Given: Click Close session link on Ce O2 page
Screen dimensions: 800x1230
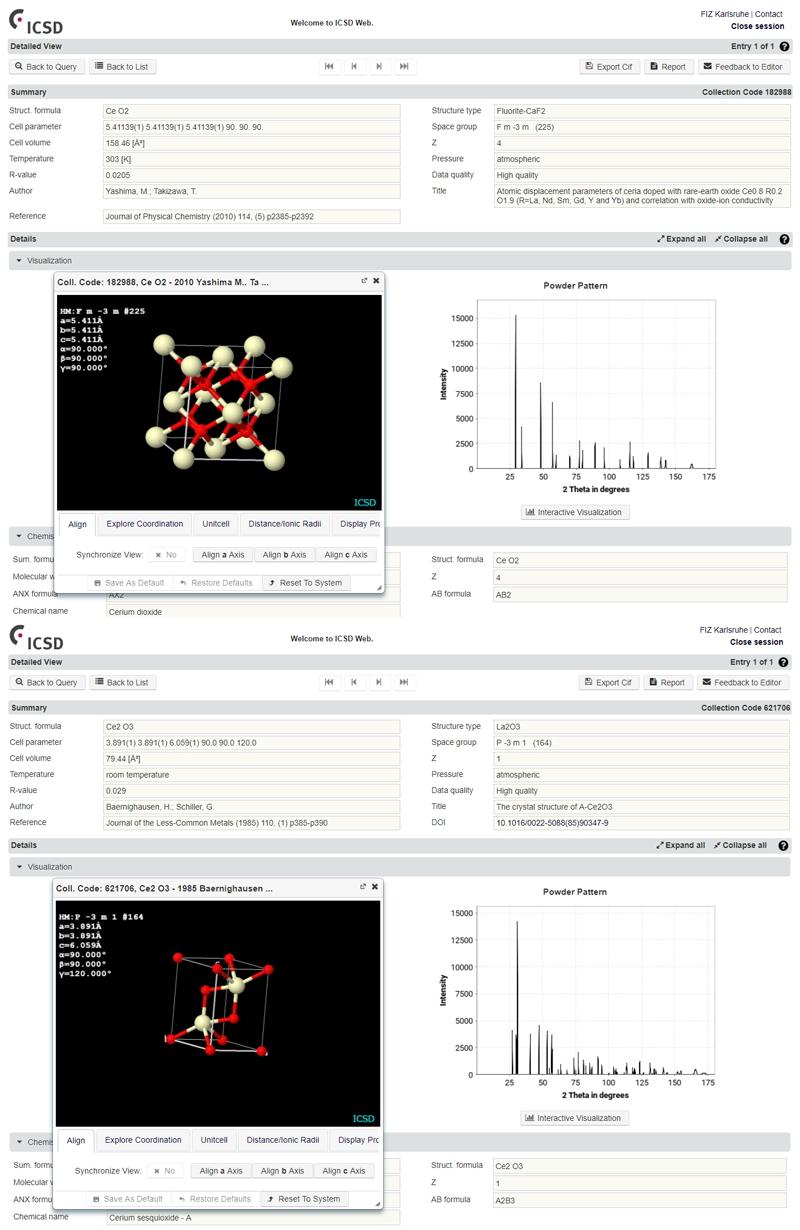Looking at the screenshot, I should (x=757, y=27).
